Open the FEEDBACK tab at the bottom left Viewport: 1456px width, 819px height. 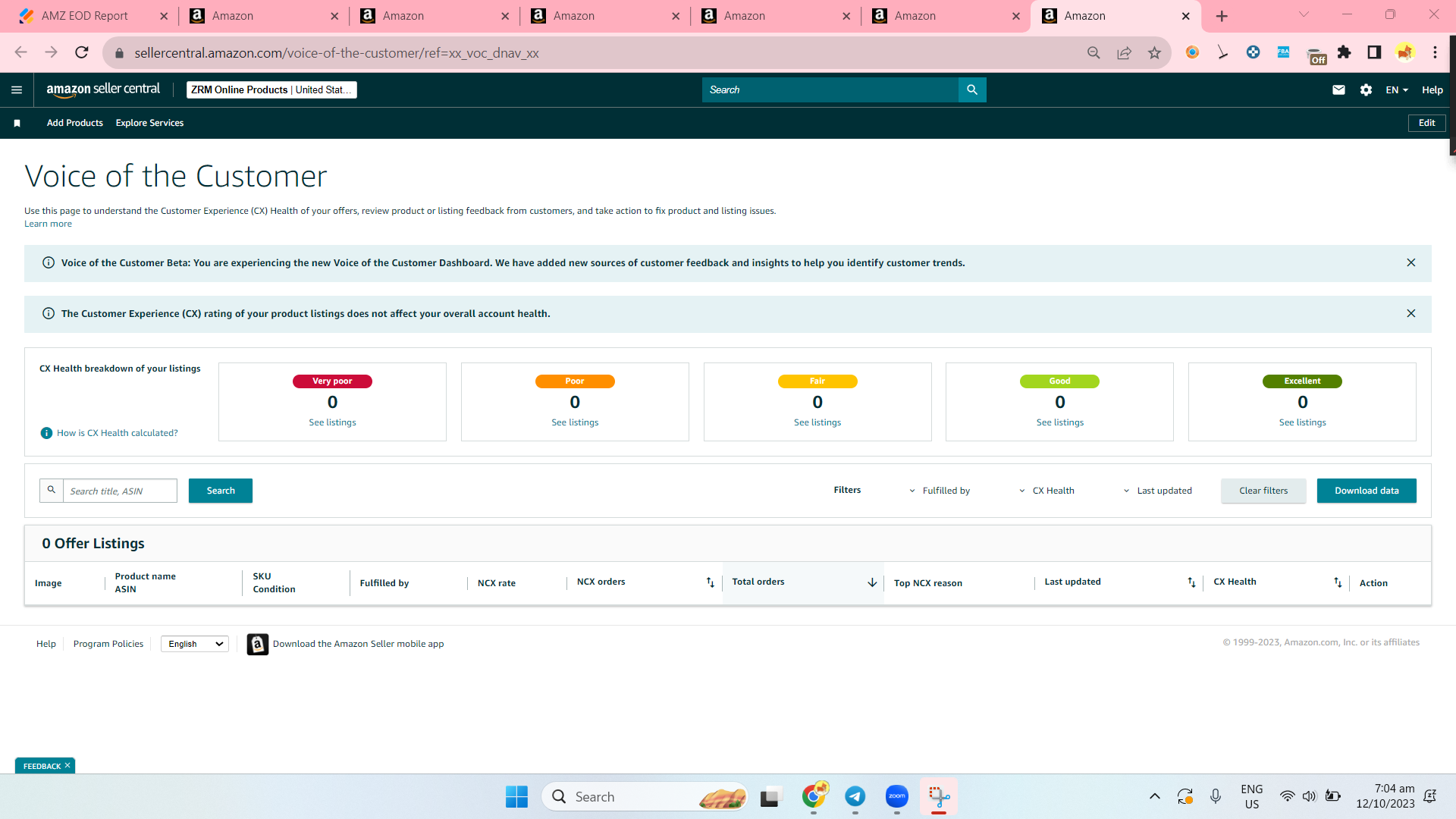(x=45, y=766)
